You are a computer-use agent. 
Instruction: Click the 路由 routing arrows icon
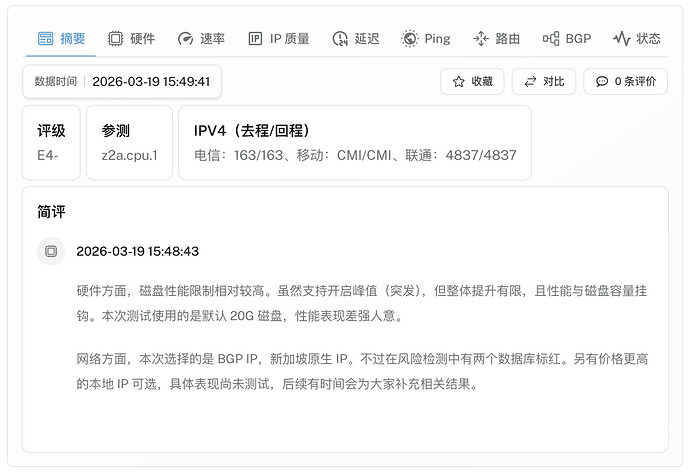tap(481, 39)
